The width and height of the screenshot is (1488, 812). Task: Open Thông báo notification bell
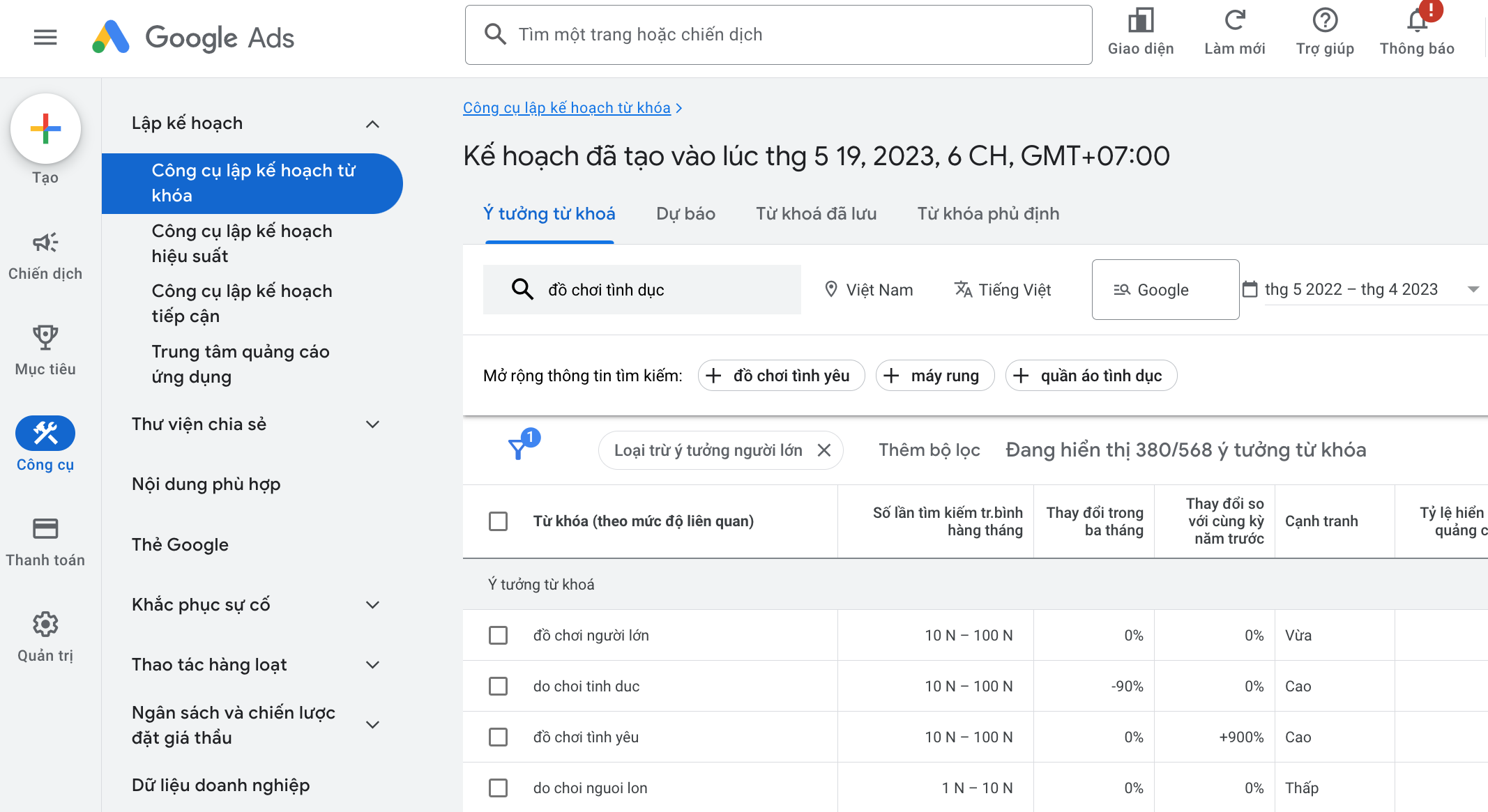1416,21
